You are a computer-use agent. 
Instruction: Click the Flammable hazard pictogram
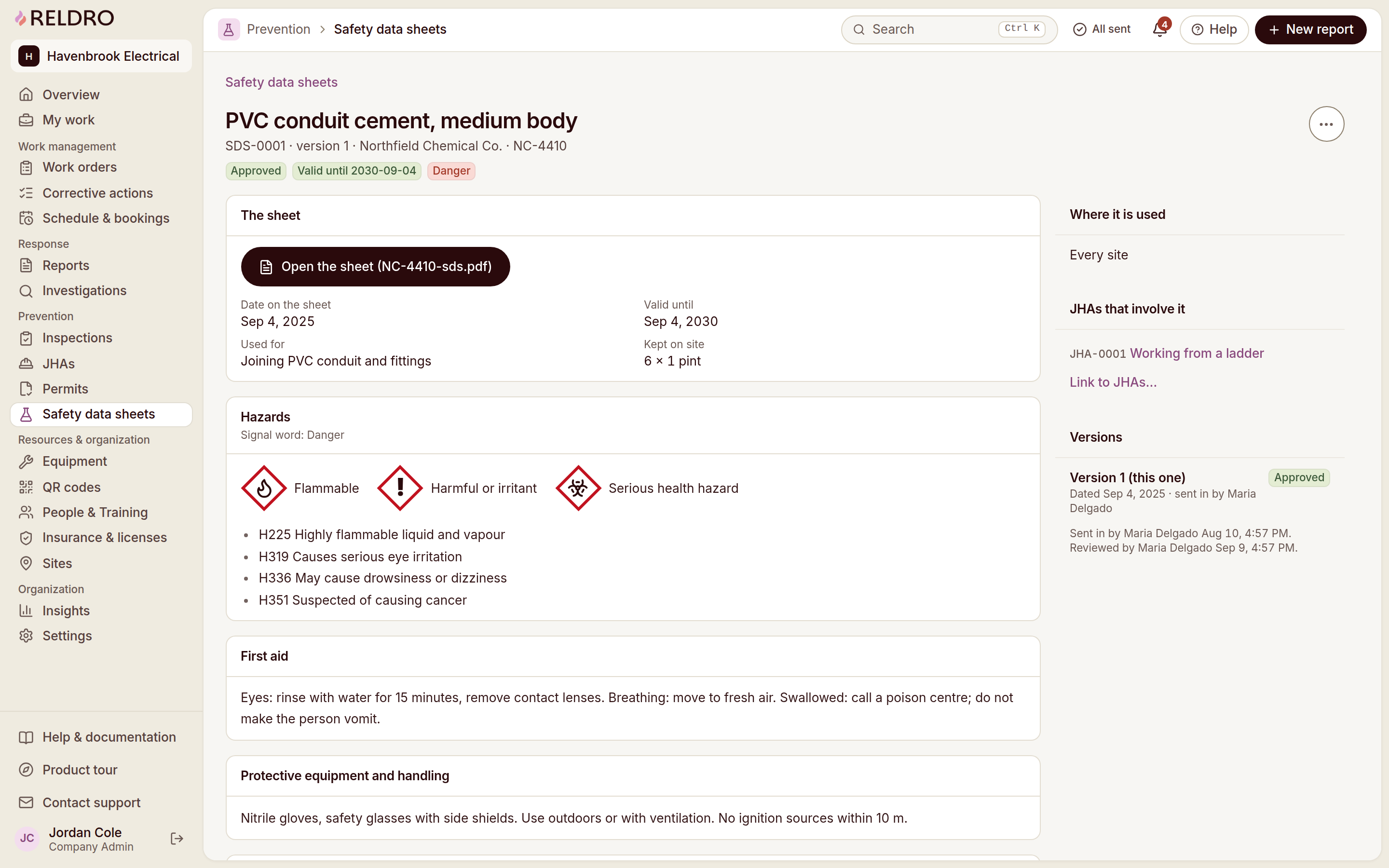264,488
